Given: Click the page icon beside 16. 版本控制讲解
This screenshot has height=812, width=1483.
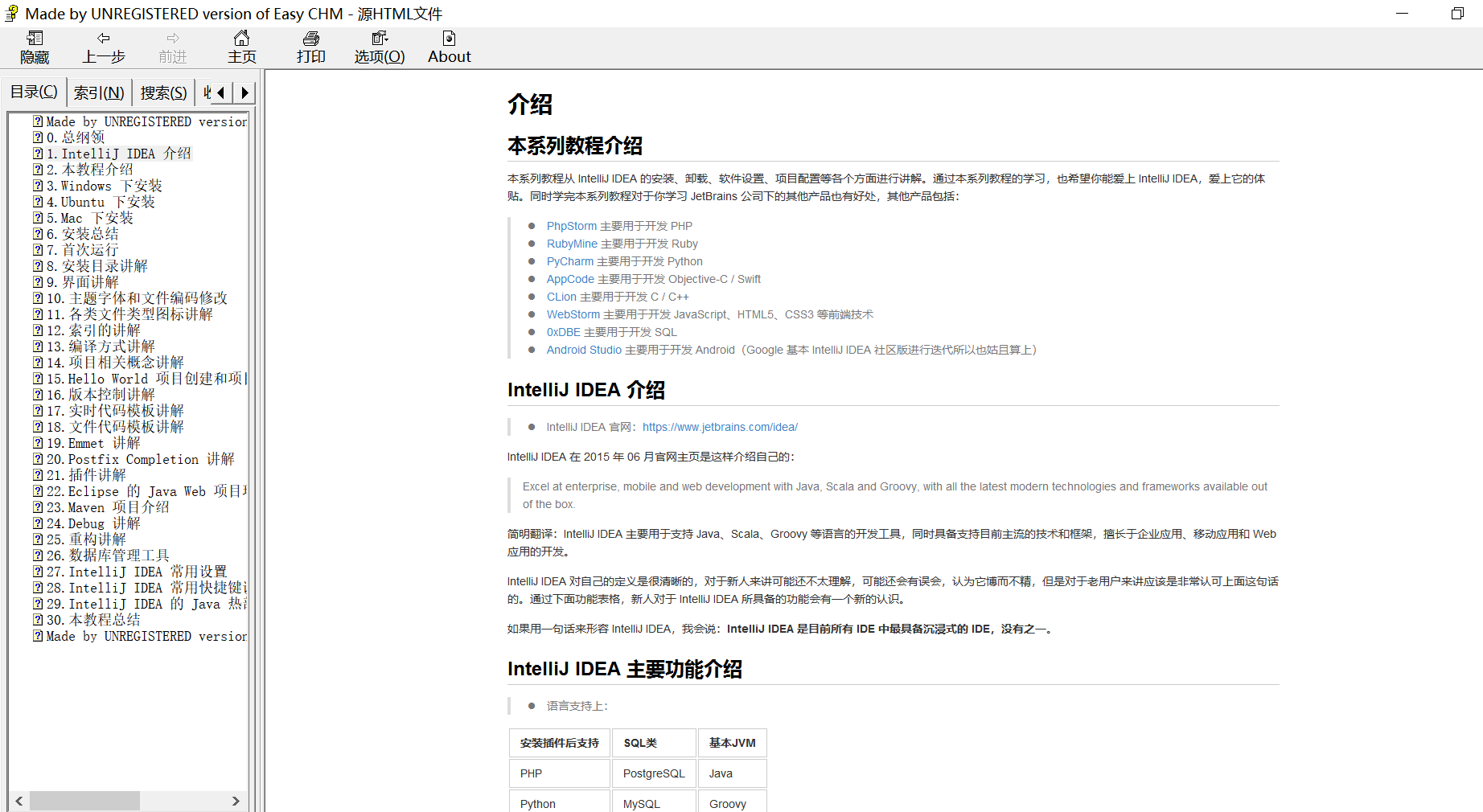Looking at the screenshot, I should click(38, 395).
